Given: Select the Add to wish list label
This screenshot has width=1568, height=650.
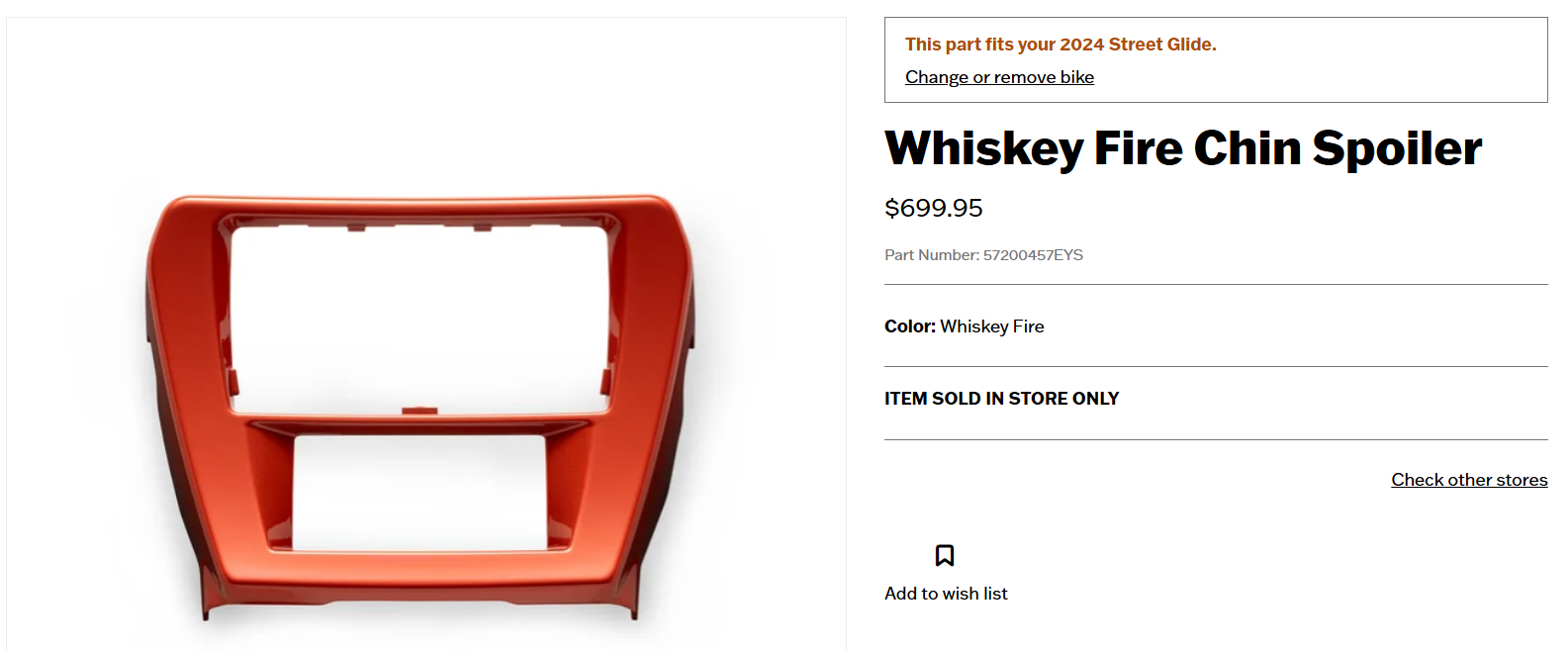Looking at the screenshot, I should (946, 594).
